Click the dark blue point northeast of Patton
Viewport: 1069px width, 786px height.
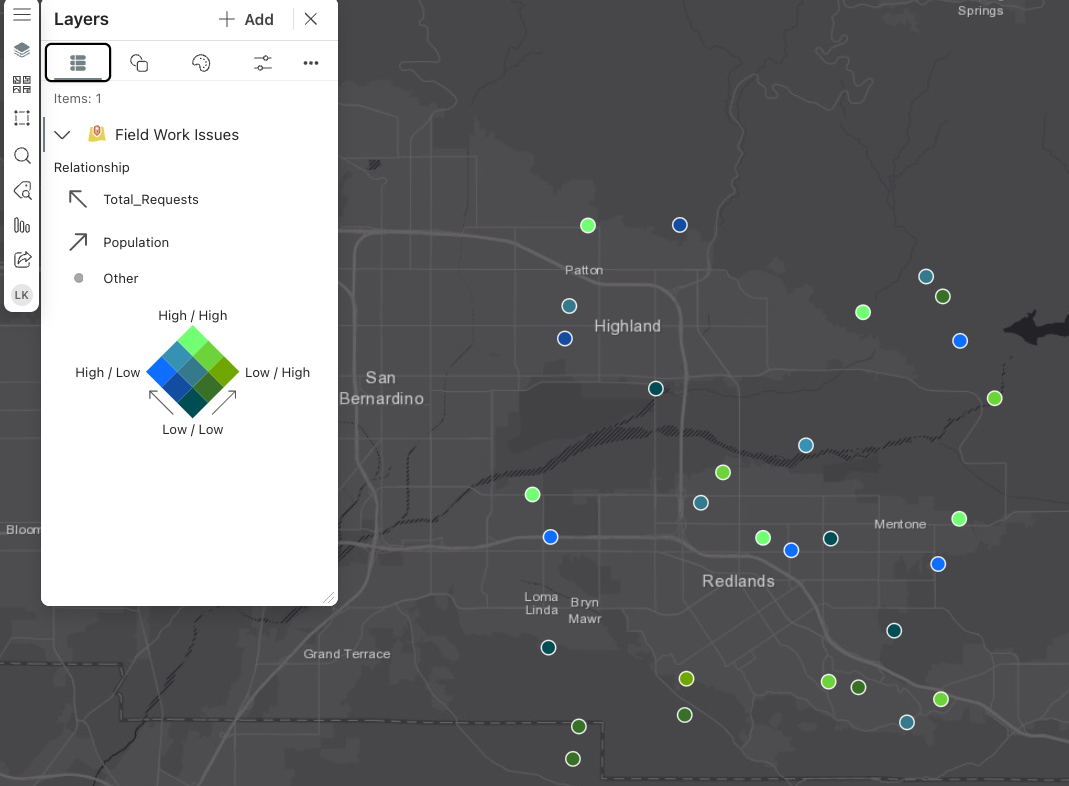click(x=680, y=225)
